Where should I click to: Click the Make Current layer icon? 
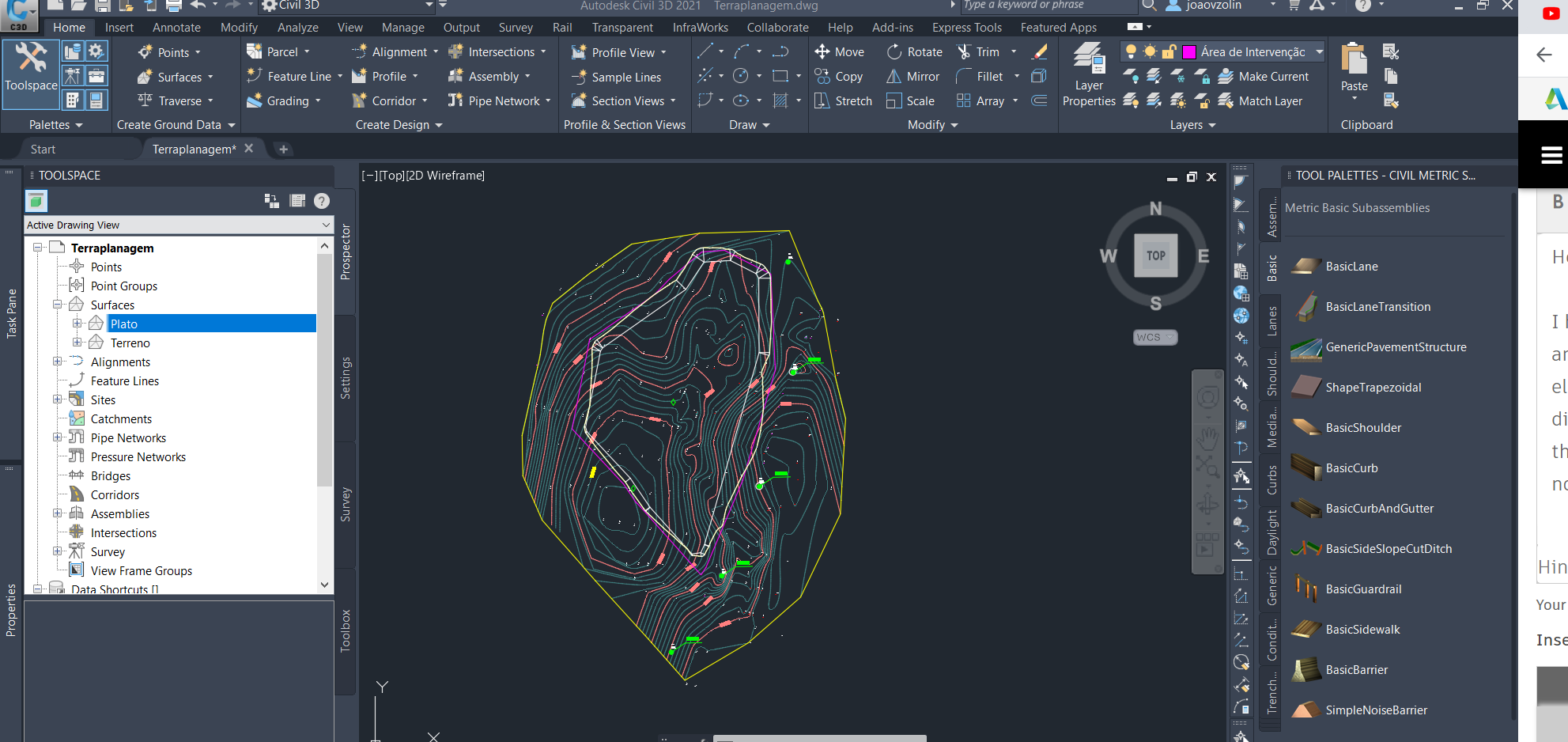coord(1226,76)
